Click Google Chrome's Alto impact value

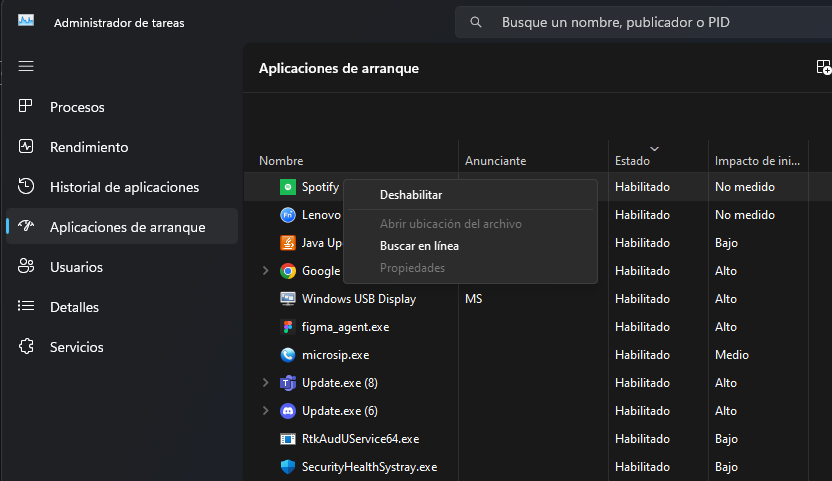click(x=725, y=271)
